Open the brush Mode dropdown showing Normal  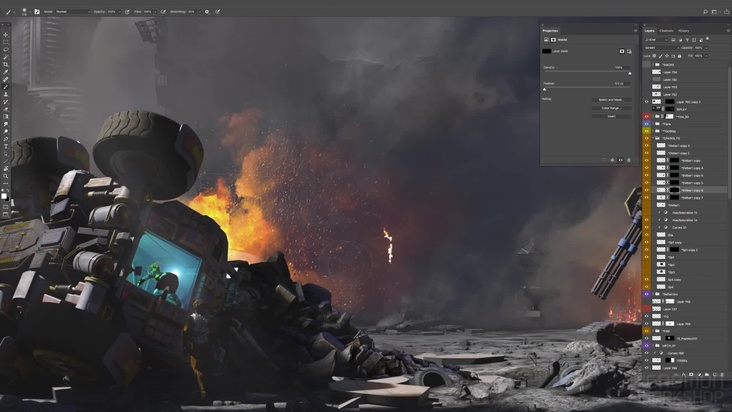tap(72, 12)
